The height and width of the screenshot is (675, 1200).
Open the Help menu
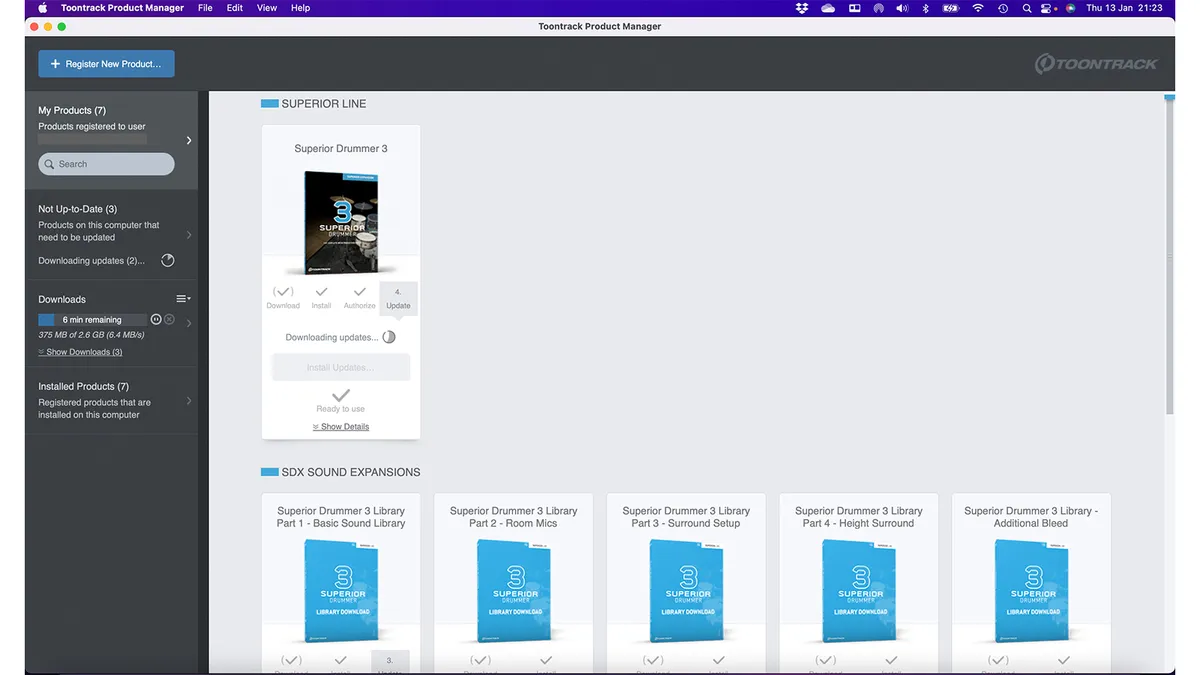pos(300,8)
